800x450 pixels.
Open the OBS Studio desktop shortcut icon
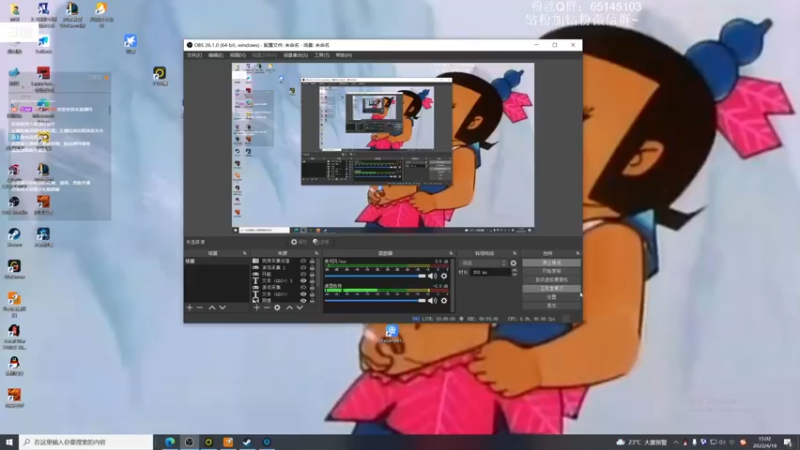[x=14, y=205]
